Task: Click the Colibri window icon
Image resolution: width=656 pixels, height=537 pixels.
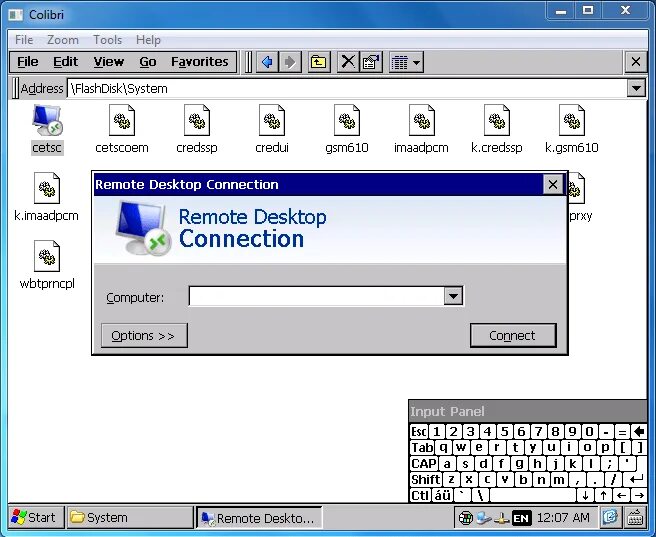Action: 16,15
